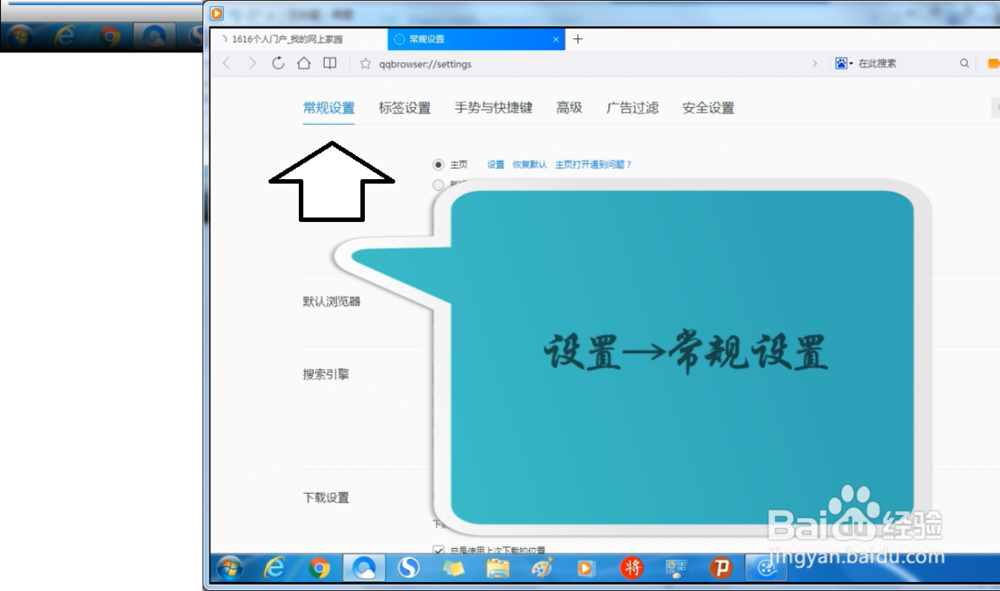The image size is (1000, 591).
Task: Click the browser forward arrow
Action: click(253, 63)
